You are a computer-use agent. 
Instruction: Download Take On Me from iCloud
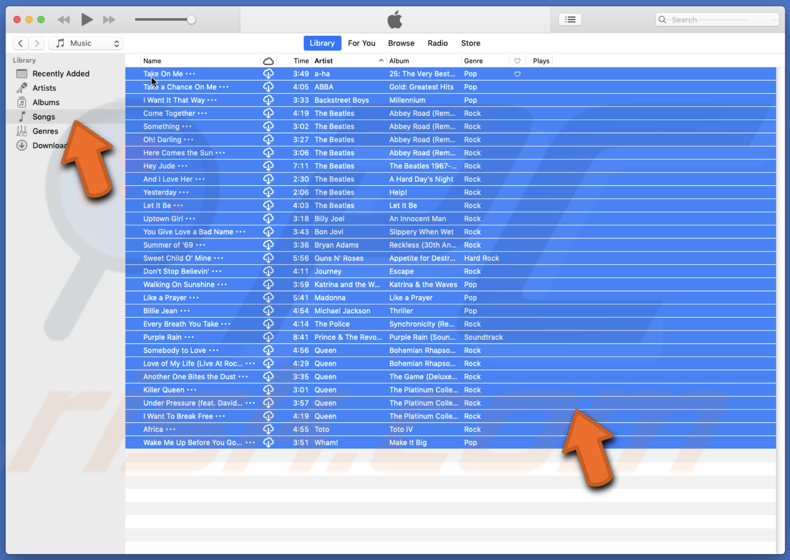coord(268,74)
